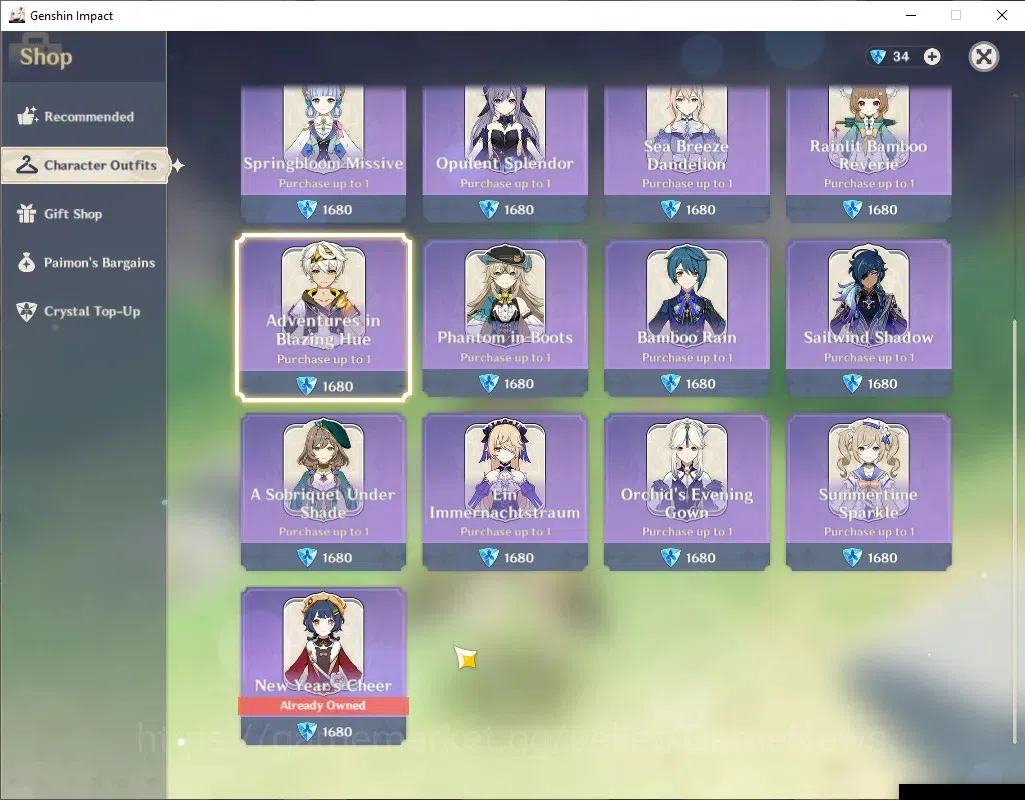Click the outfit list vertical scrollbar

(x=1015, y=531)
